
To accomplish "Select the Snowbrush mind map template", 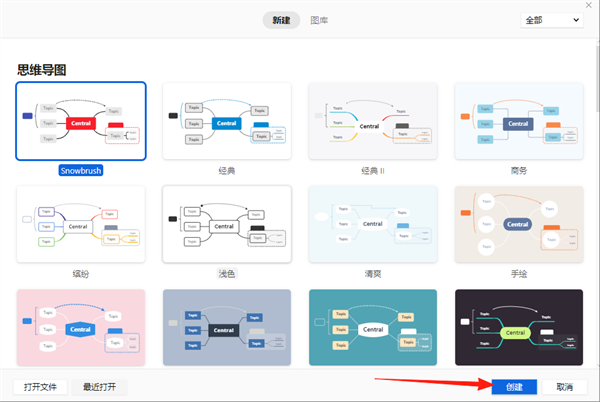I will click(81, 121).
